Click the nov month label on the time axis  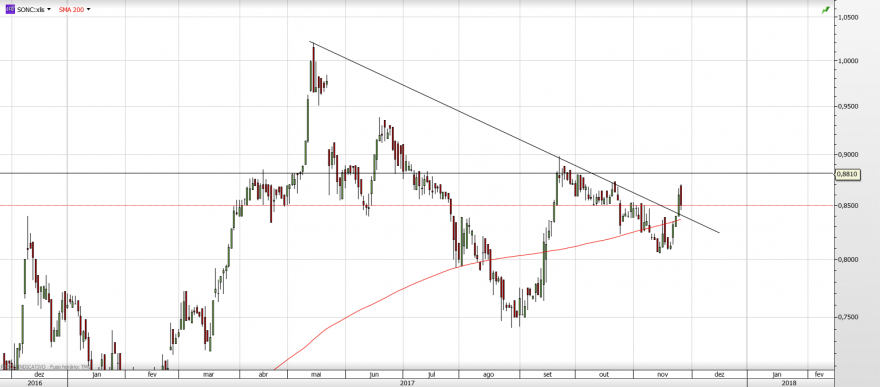(663, 374)
